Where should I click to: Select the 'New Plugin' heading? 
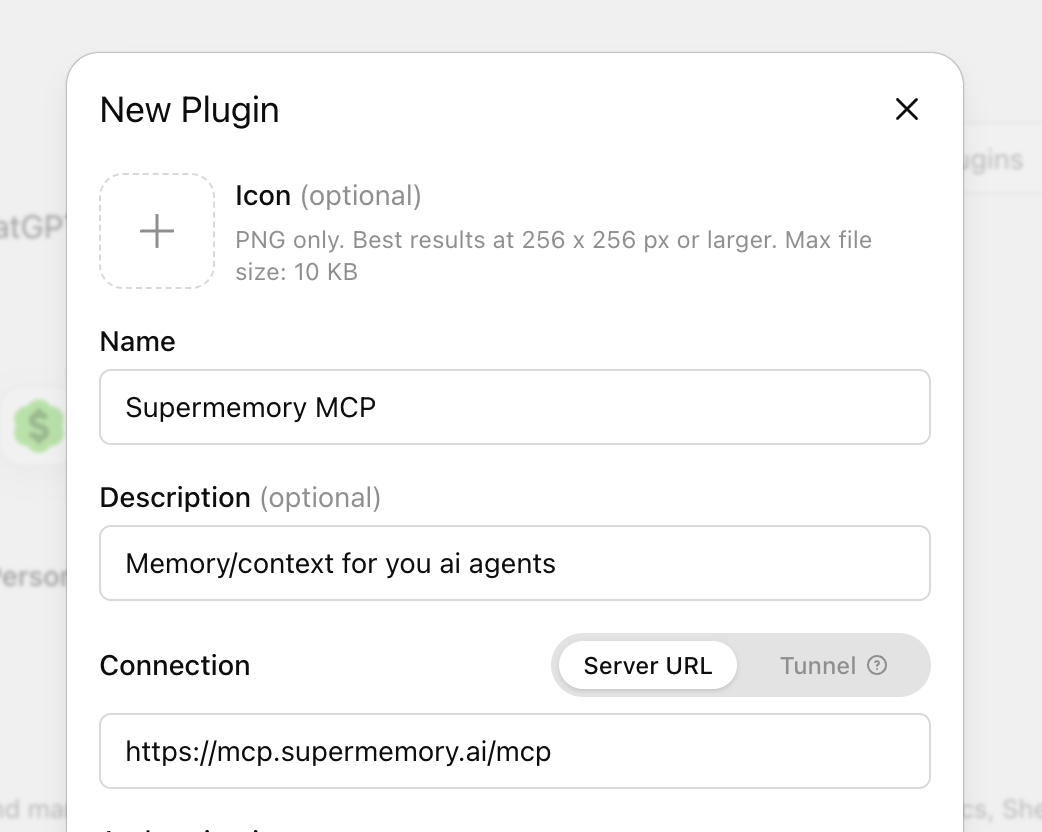pyautogui.click(x=189, y=110)
